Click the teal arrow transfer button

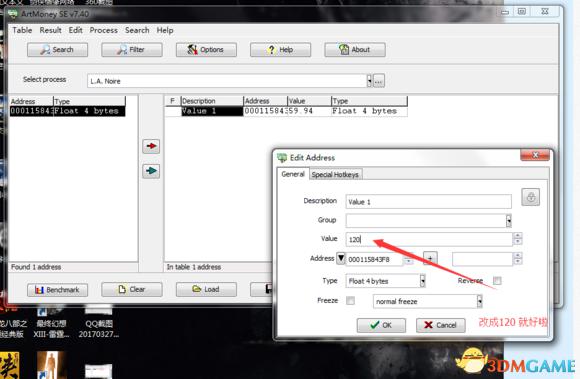point(151,171)
